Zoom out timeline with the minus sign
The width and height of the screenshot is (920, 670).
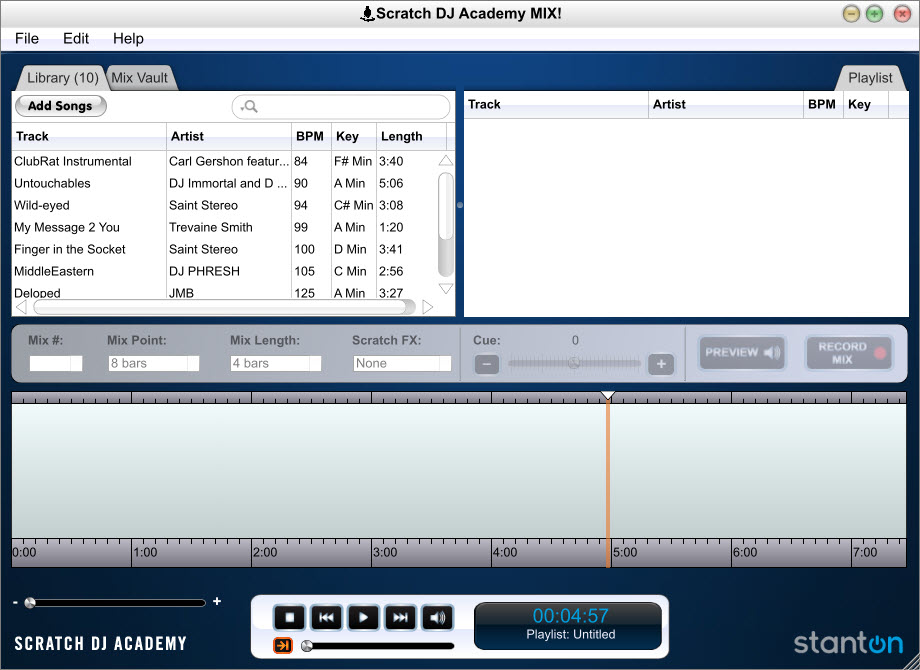point(15,602)
